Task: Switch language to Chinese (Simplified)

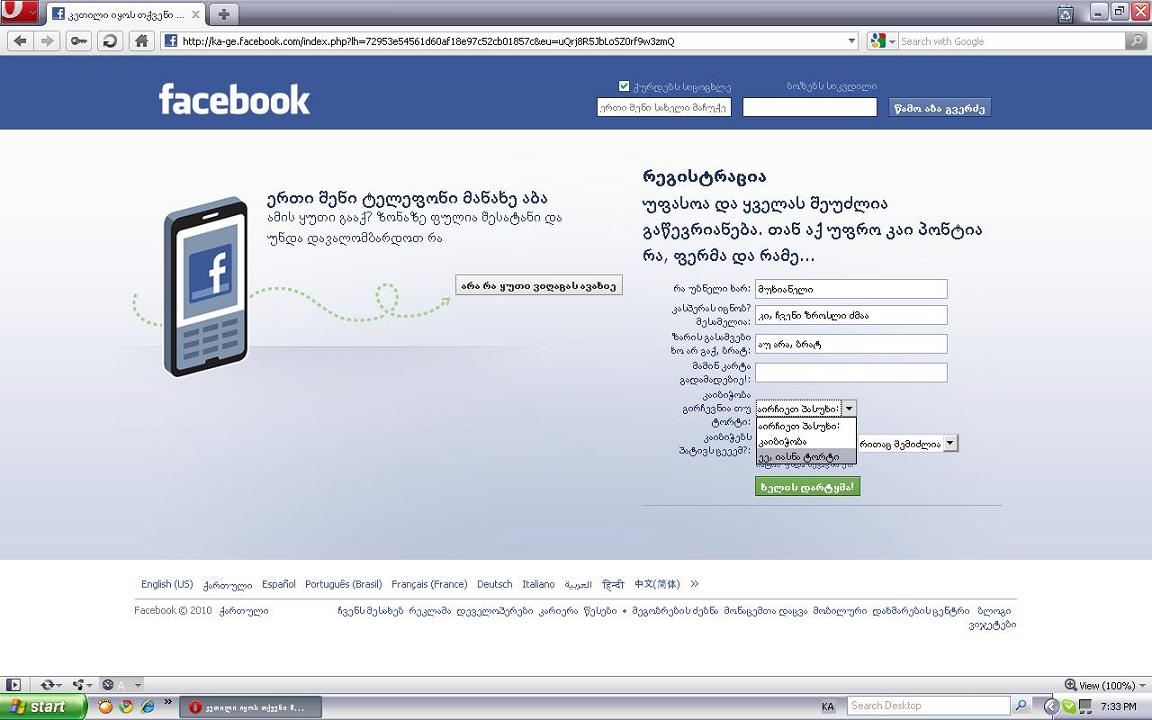Action: click(657, 584)
